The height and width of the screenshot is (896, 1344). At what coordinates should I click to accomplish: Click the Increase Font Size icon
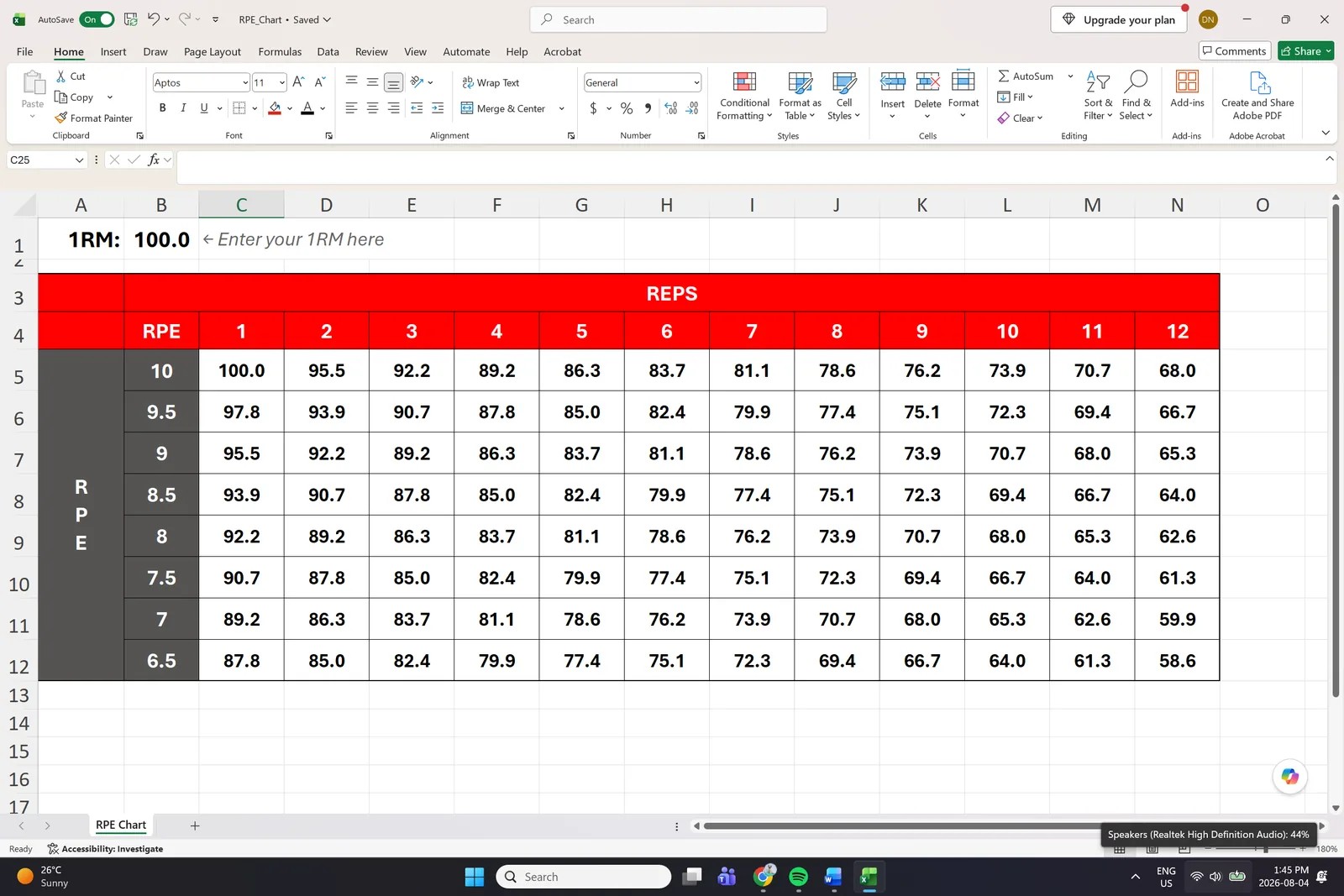298,82
